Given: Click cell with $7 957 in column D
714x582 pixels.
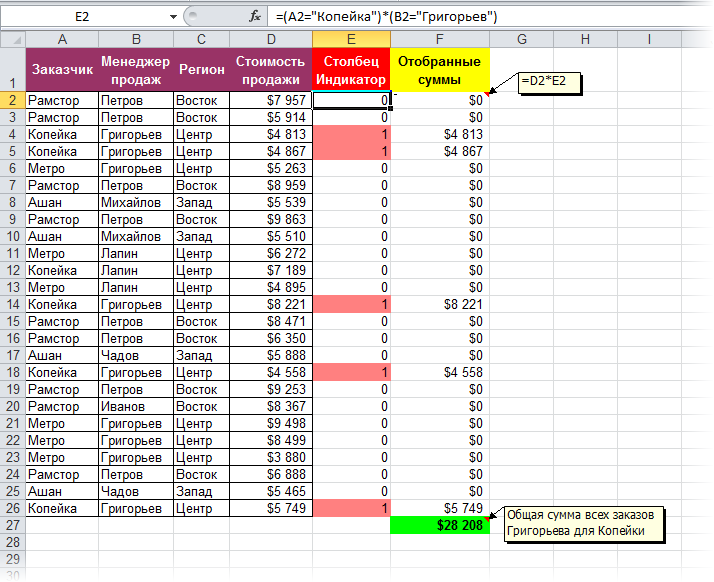Looking at the screenshot, I should (x=271, y=100).
